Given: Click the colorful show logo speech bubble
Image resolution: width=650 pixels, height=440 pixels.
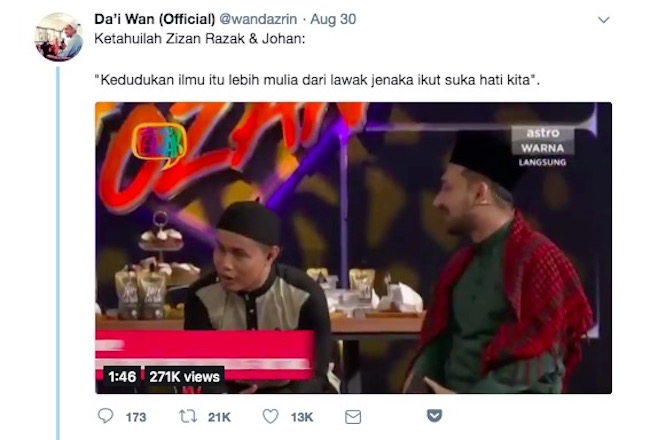Looking at the screenshot, I should point(159,144).
